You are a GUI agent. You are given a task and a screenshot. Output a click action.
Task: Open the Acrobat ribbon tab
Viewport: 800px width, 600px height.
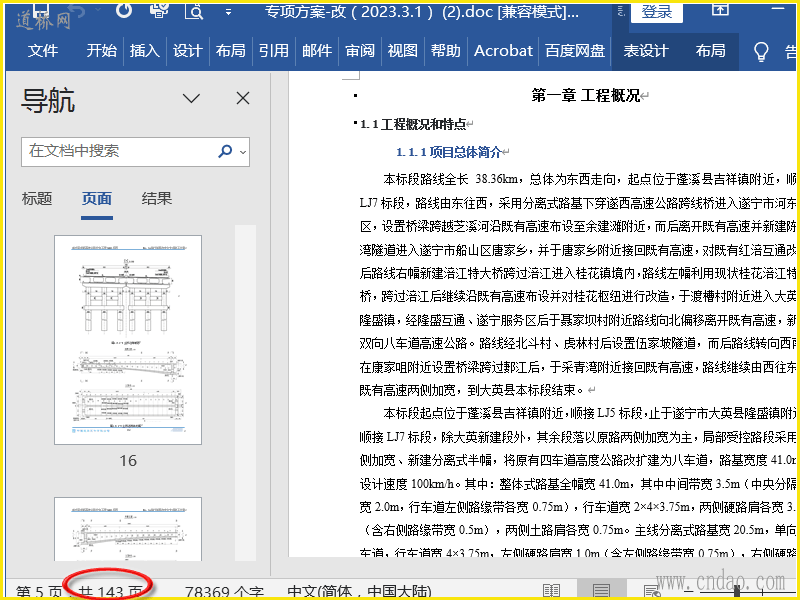[x=503, y=51]
